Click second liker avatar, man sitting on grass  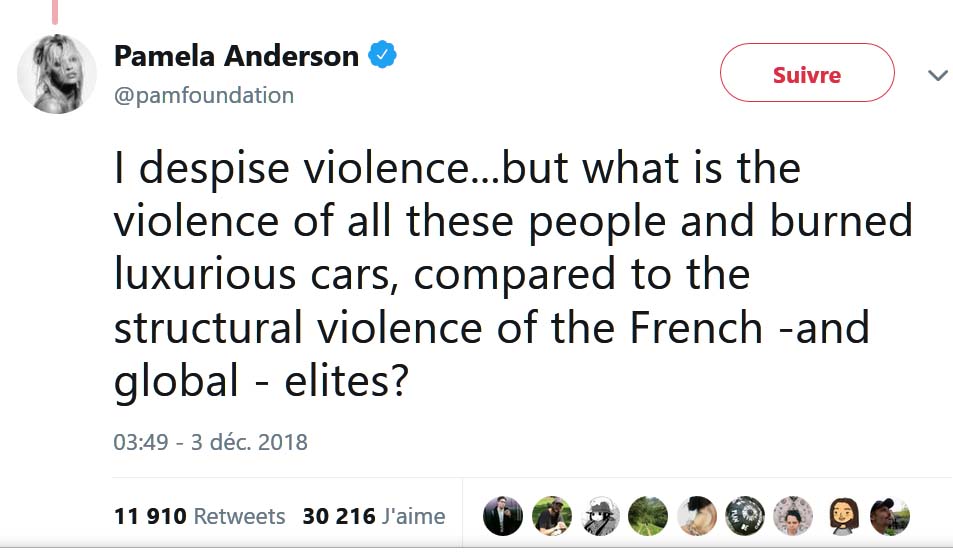551,516
